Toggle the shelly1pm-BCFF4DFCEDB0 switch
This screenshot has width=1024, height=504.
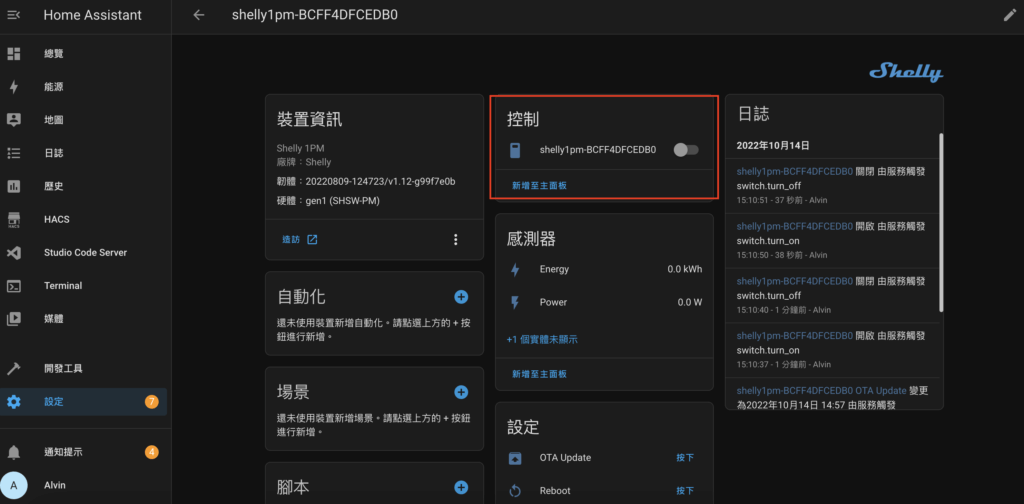point(686,150)
